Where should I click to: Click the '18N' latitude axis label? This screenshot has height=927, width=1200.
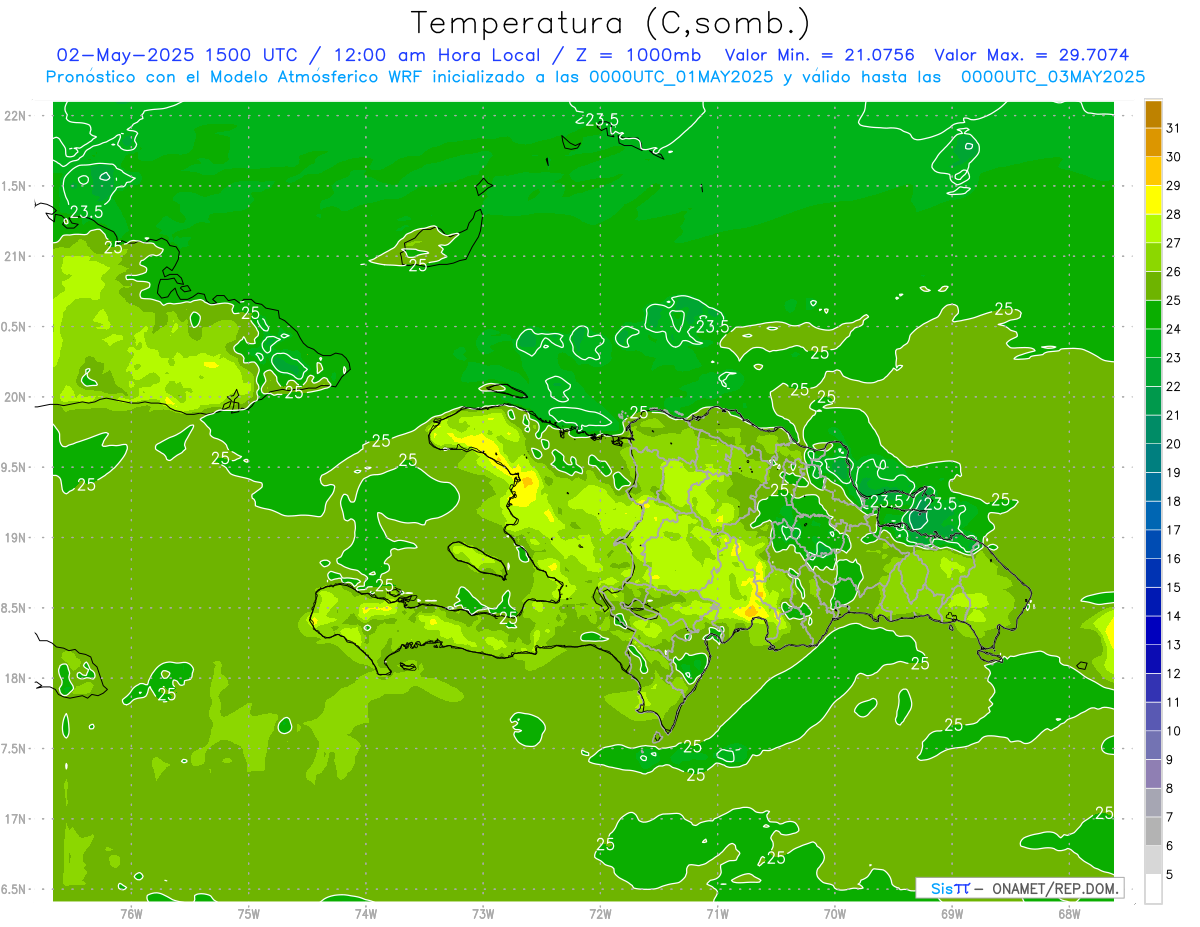point(17,679)
